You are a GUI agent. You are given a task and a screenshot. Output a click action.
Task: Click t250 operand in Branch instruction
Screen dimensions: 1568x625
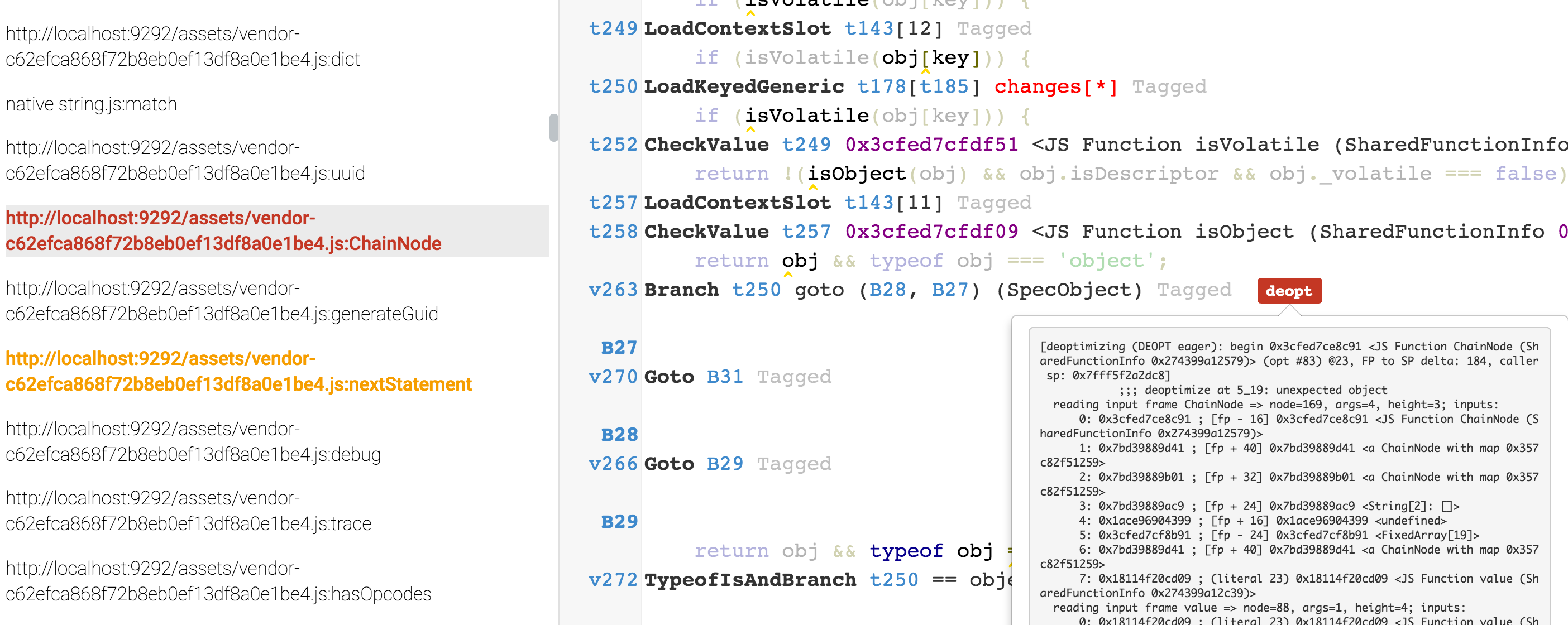coord(757,289)
